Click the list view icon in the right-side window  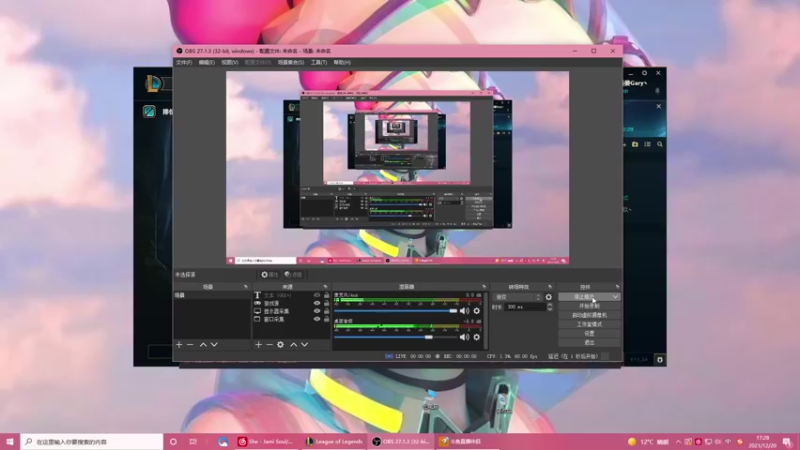pos(647,144)
